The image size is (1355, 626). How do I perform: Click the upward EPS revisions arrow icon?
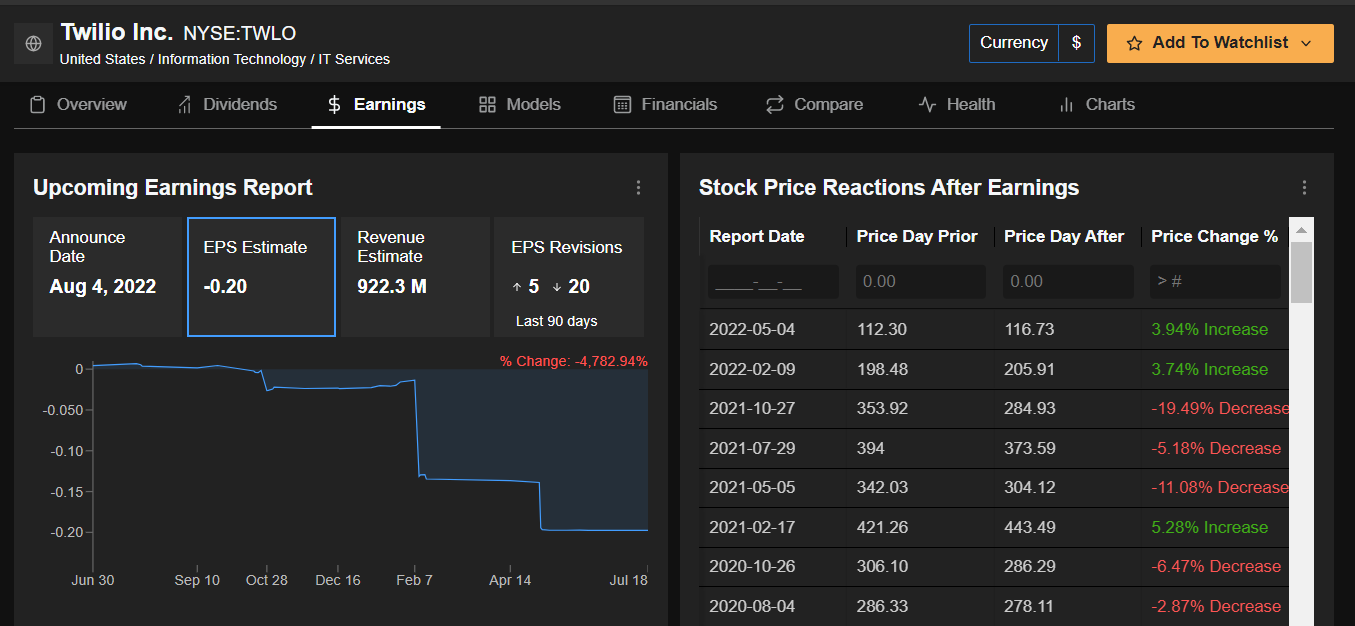tap(517, 288)
